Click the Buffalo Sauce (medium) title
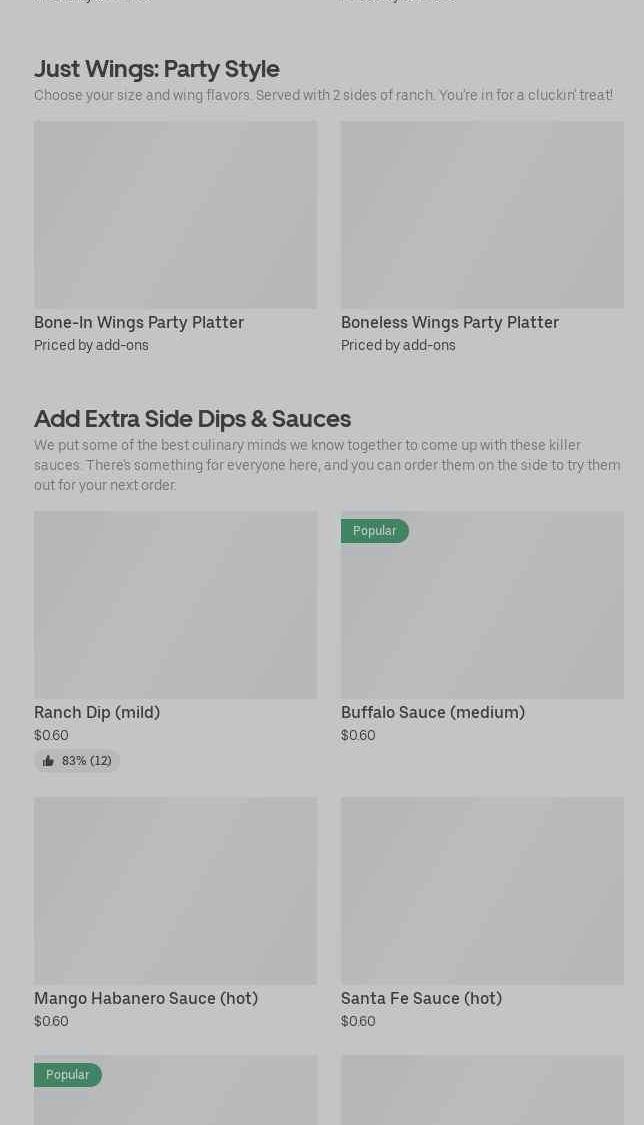 [433, 712]
